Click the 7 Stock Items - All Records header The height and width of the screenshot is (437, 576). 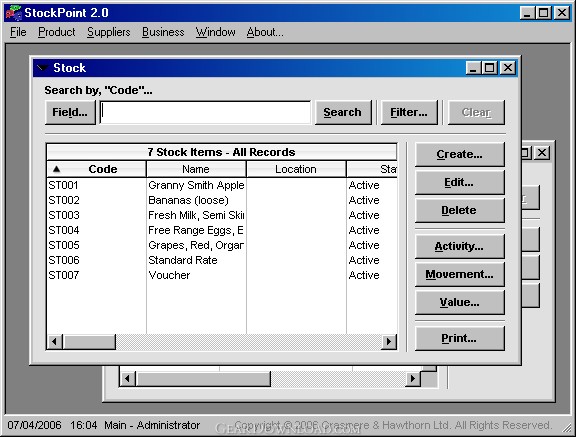tap(222, 152)
